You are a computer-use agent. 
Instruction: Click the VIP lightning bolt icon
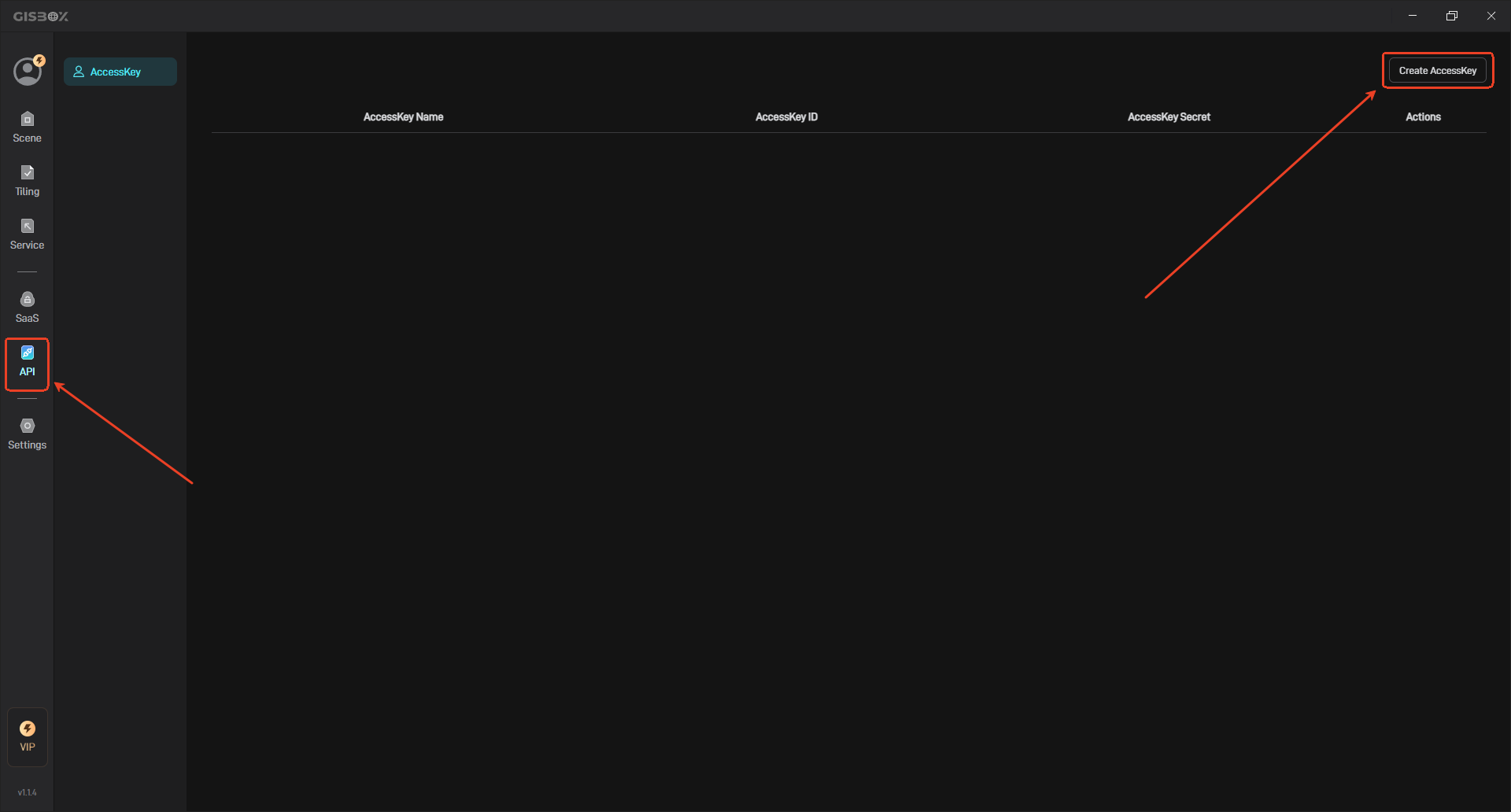click(x=27, y=729)
